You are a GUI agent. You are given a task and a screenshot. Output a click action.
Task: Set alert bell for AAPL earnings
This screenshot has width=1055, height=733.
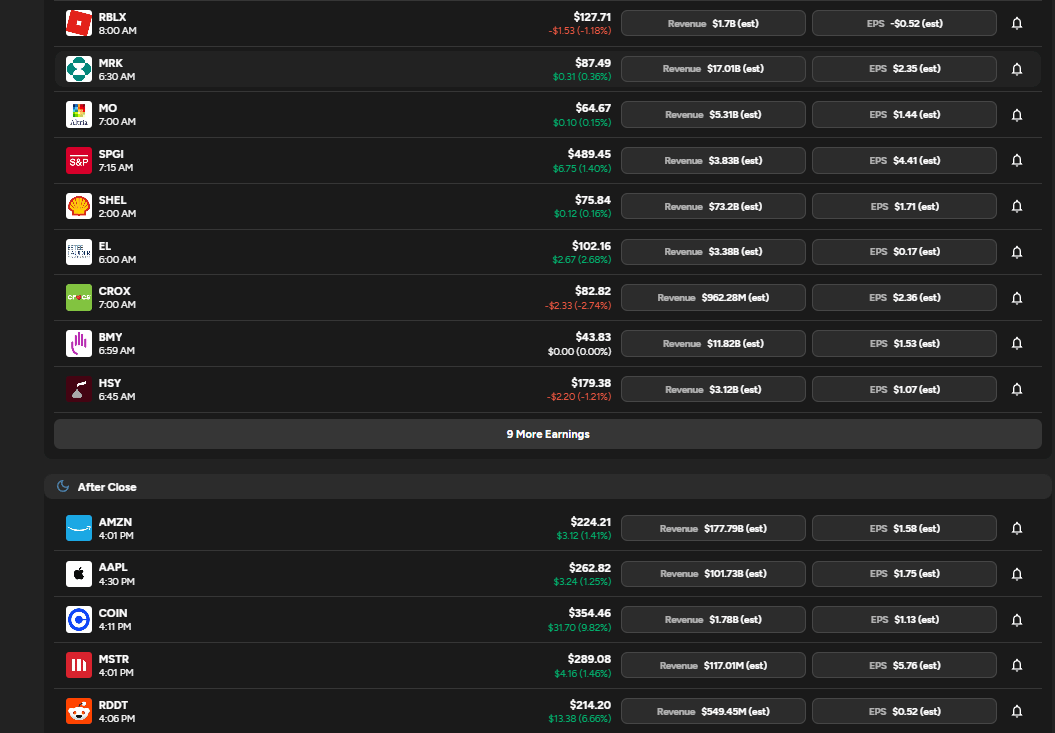[x=1017, y=574]
